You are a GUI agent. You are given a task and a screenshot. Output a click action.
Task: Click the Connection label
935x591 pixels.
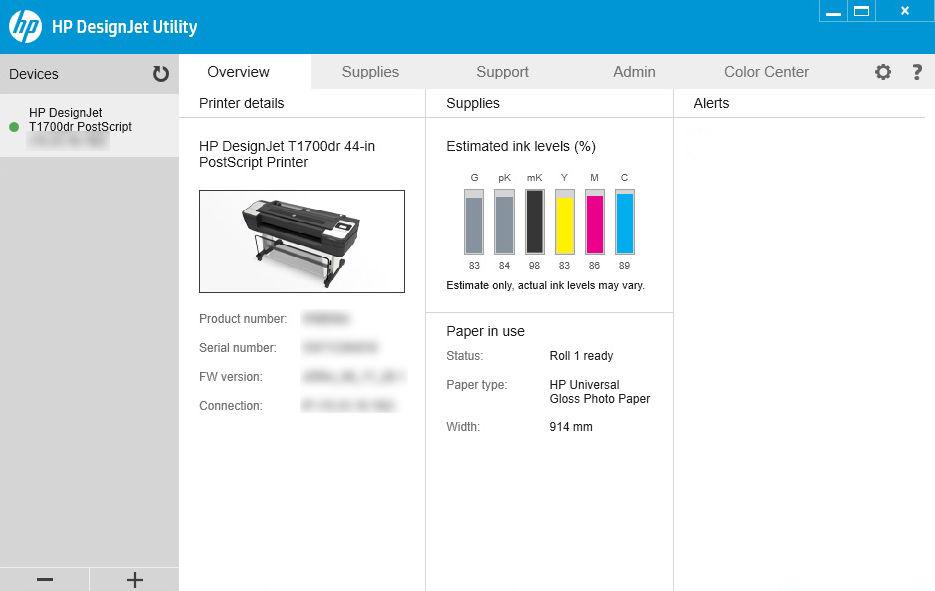coord(231,406)
